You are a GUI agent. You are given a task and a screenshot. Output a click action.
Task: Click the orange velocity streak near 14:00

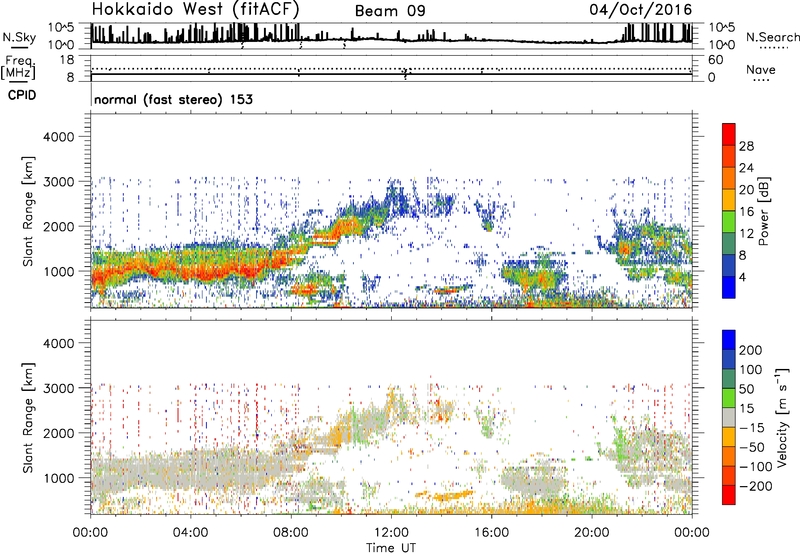(445, 495)
